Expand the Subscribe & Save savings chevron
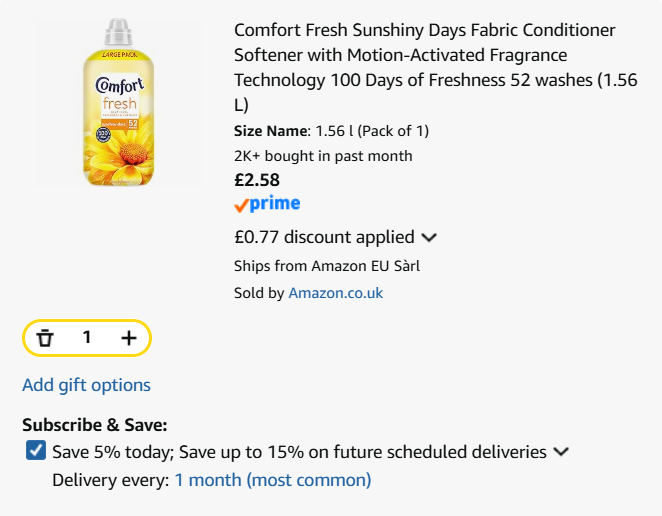This screenshot has width=662, height=516. coord(561,452)
